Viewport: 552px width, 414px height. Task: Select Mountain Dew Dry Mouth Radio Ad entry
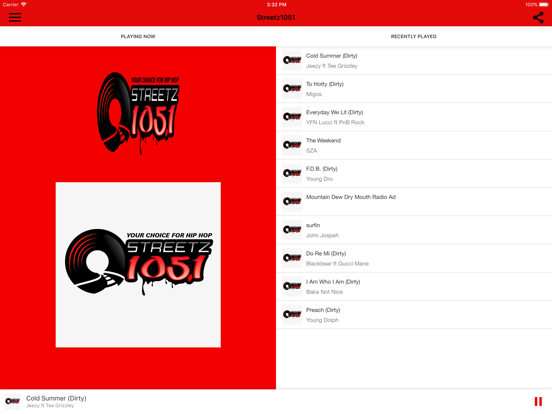click(351, 197)
